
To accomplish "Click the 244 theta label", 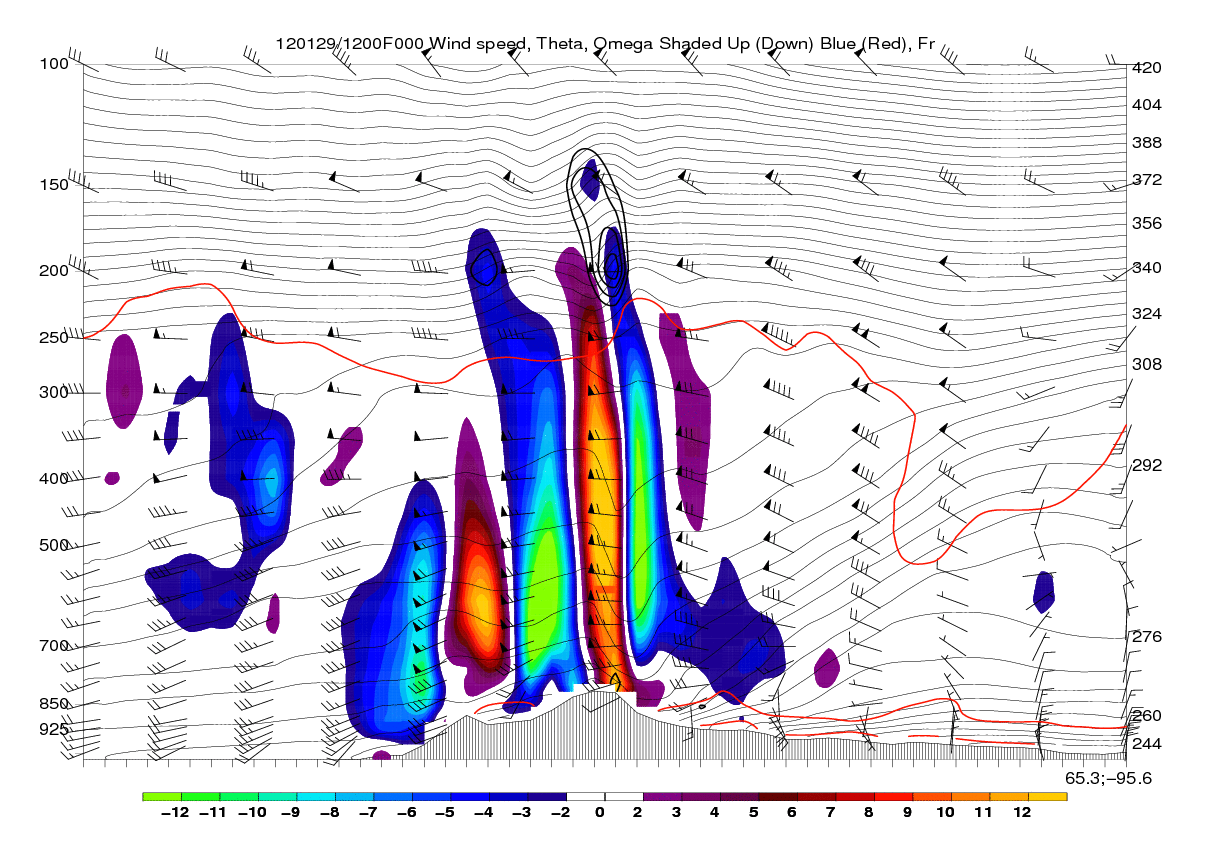I will pyautogui.click(x=1146, y=744).
